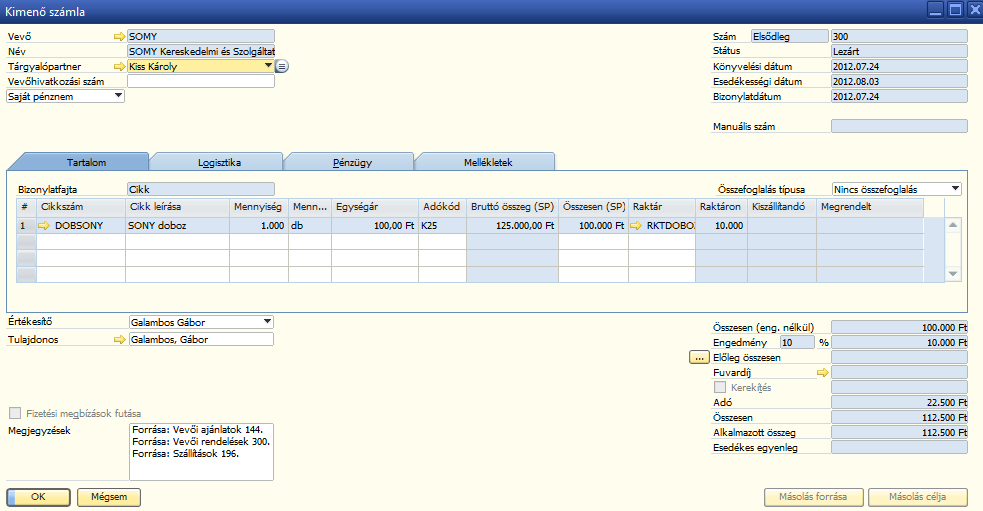Click the SONY doboz description cell
This screenshot has height=511, width=983.
point(177,226)
